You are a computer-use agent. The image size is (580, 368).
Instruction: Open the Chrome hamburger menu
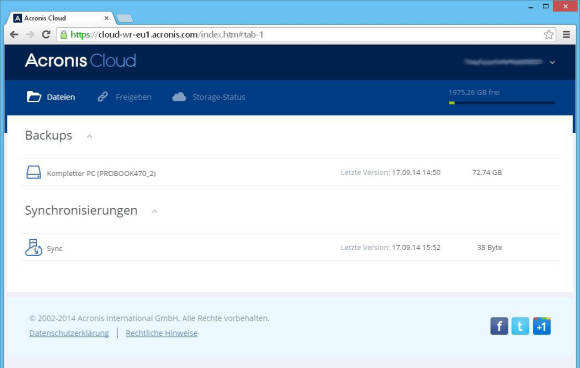pos(566,34)
